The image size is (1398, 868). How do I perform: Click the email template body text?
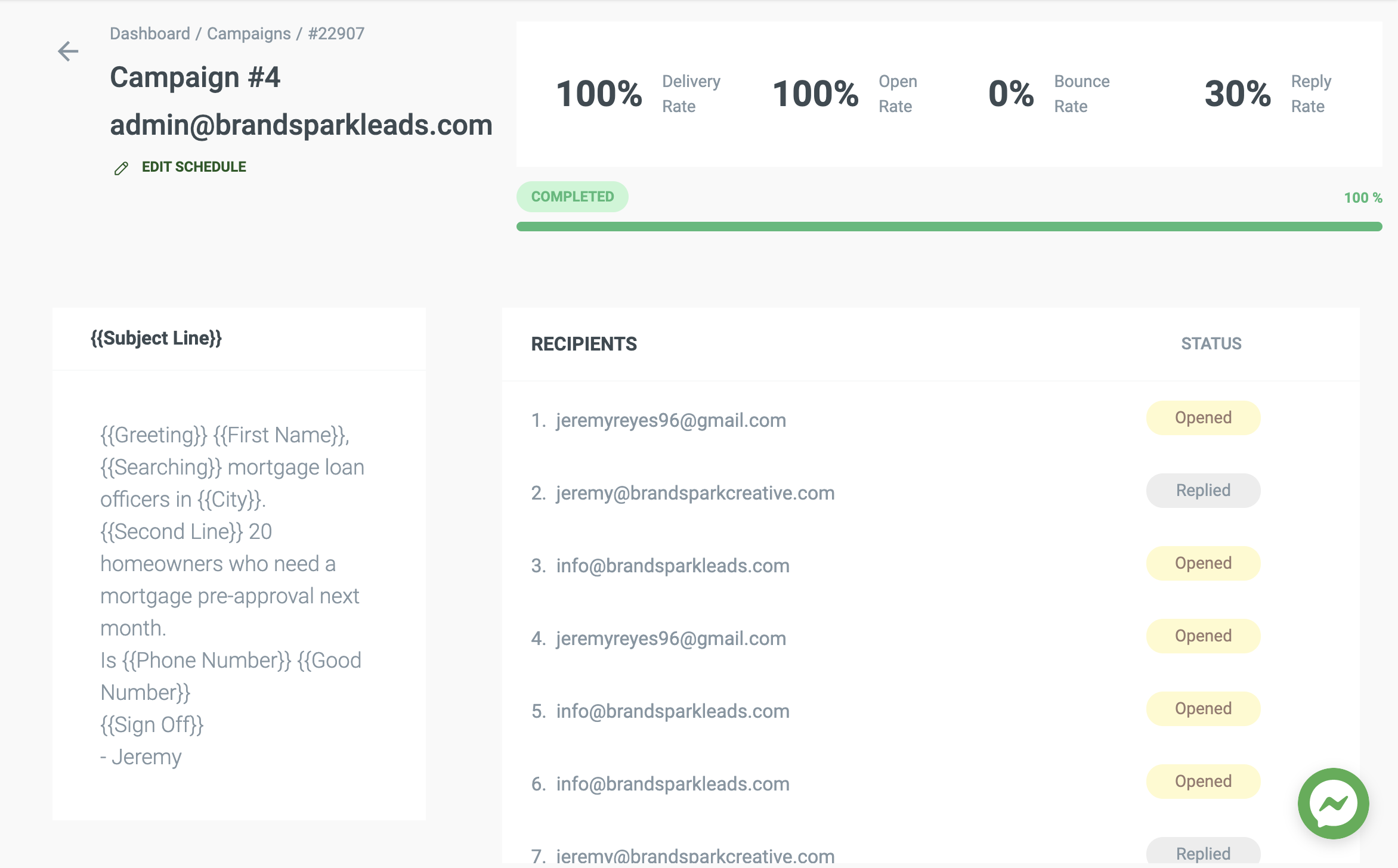point(233,595)
